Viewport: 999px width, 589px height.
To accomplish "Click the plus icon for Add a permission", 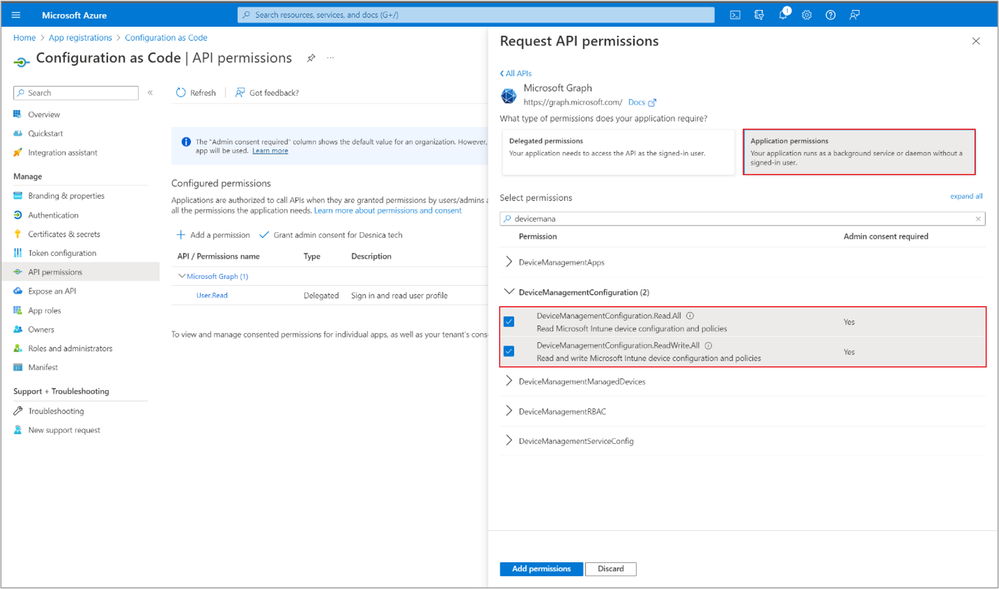I will pyautogui.click(x=181, y=235).
